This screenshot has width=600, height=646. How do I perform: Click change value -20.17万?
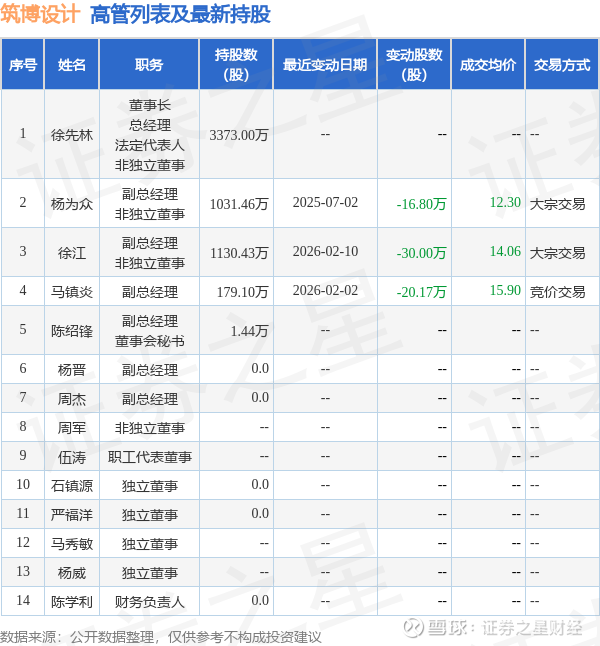click(x=422, y=292)
